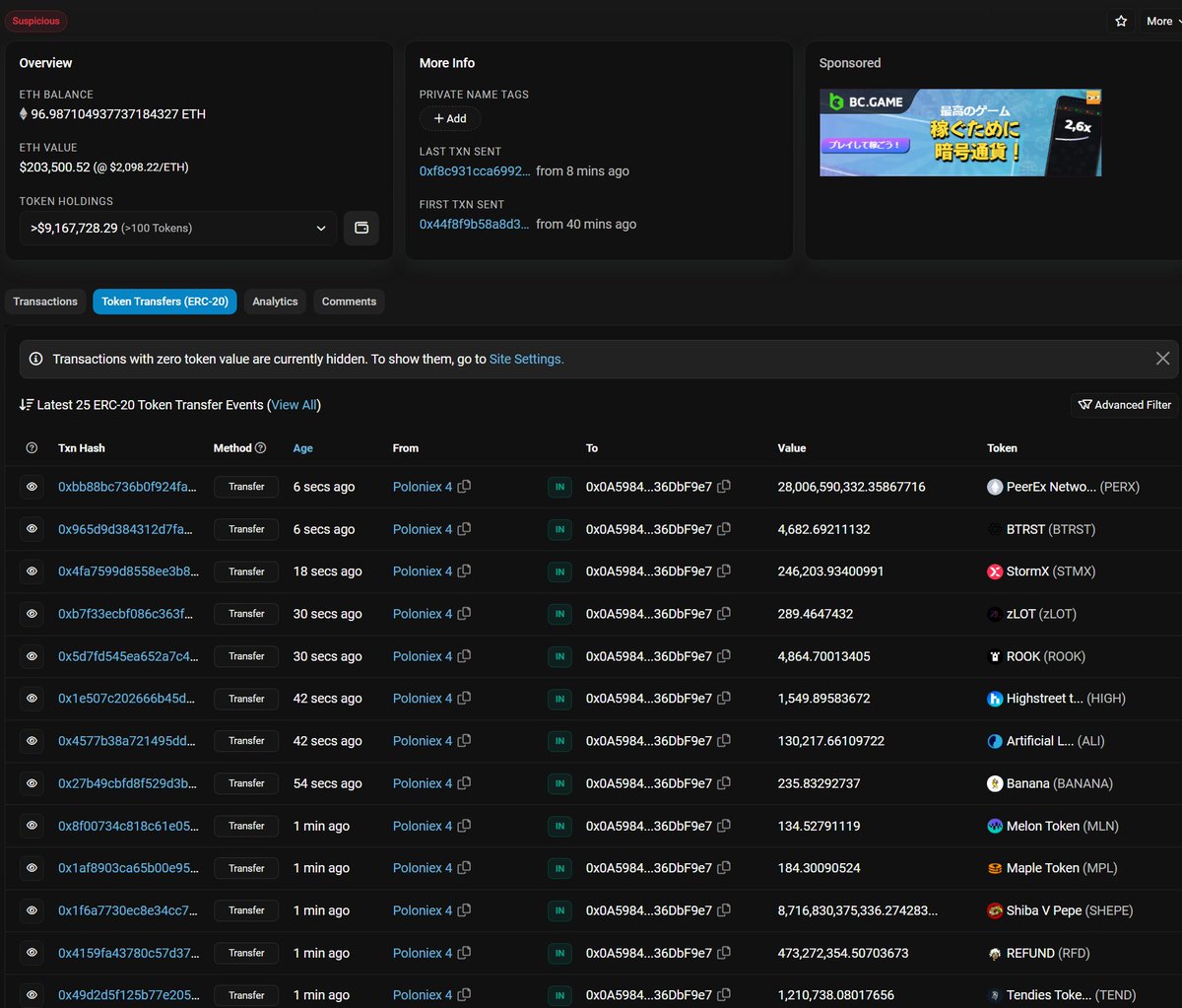The width and height of the screenshot is (1182, 1008).
Task: Open the Comments tab
Action: pyautogui.click(x=349, y=302)
